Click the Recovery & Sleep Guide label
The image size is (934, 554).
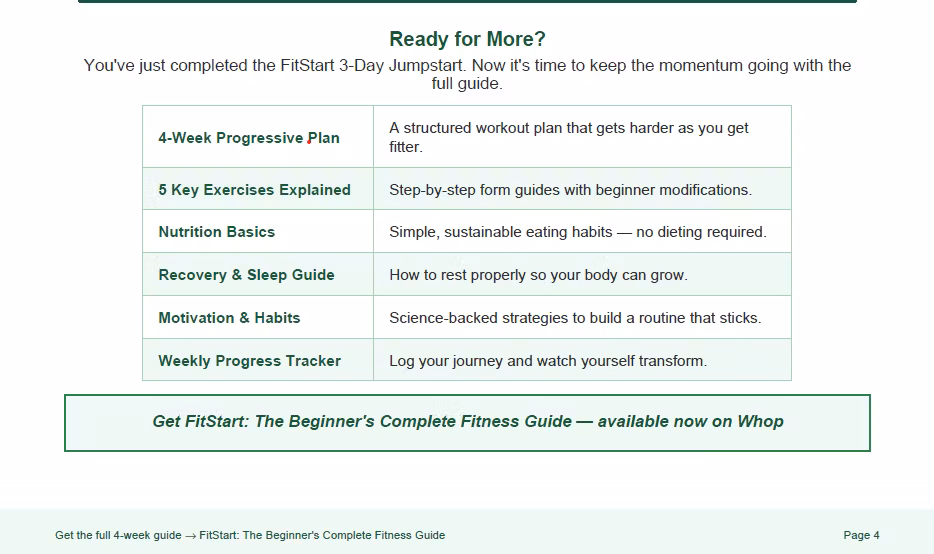[x=246, y=275]
